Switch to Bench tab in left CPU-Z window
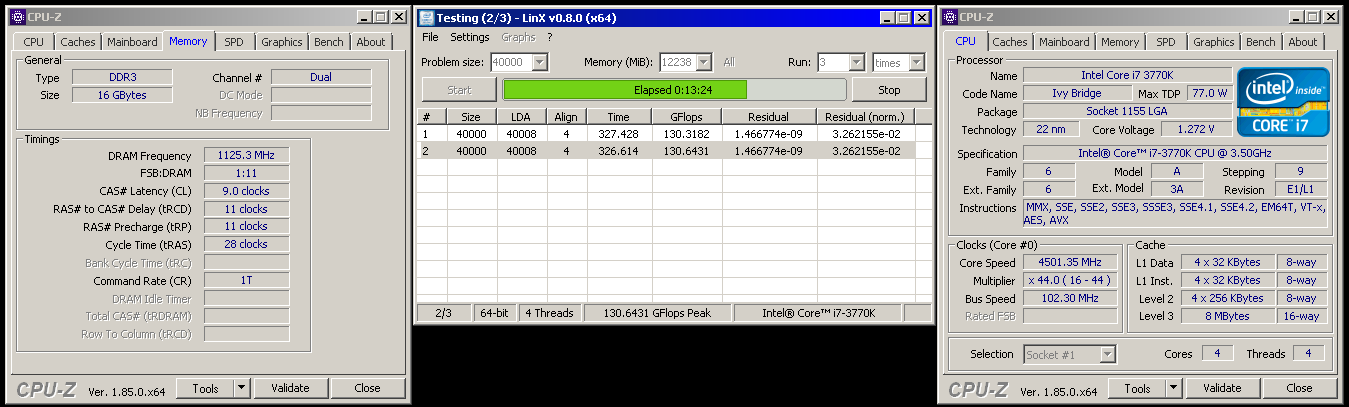Image resolution: width=1349 pixels, height=407 pixels. click(329, 42)
